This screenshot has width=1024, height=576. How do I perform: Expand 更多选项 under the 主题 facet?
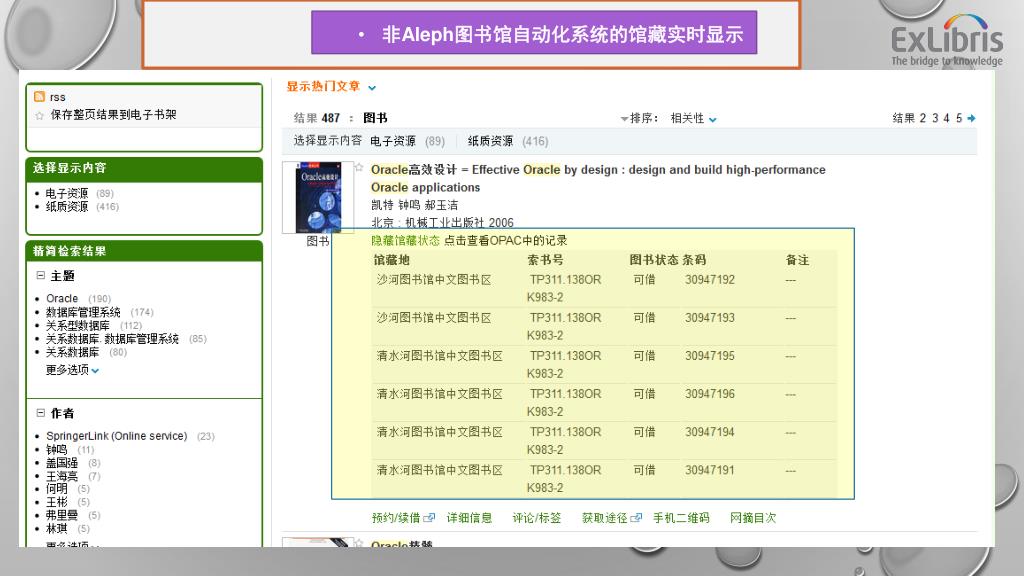(72, 370)
